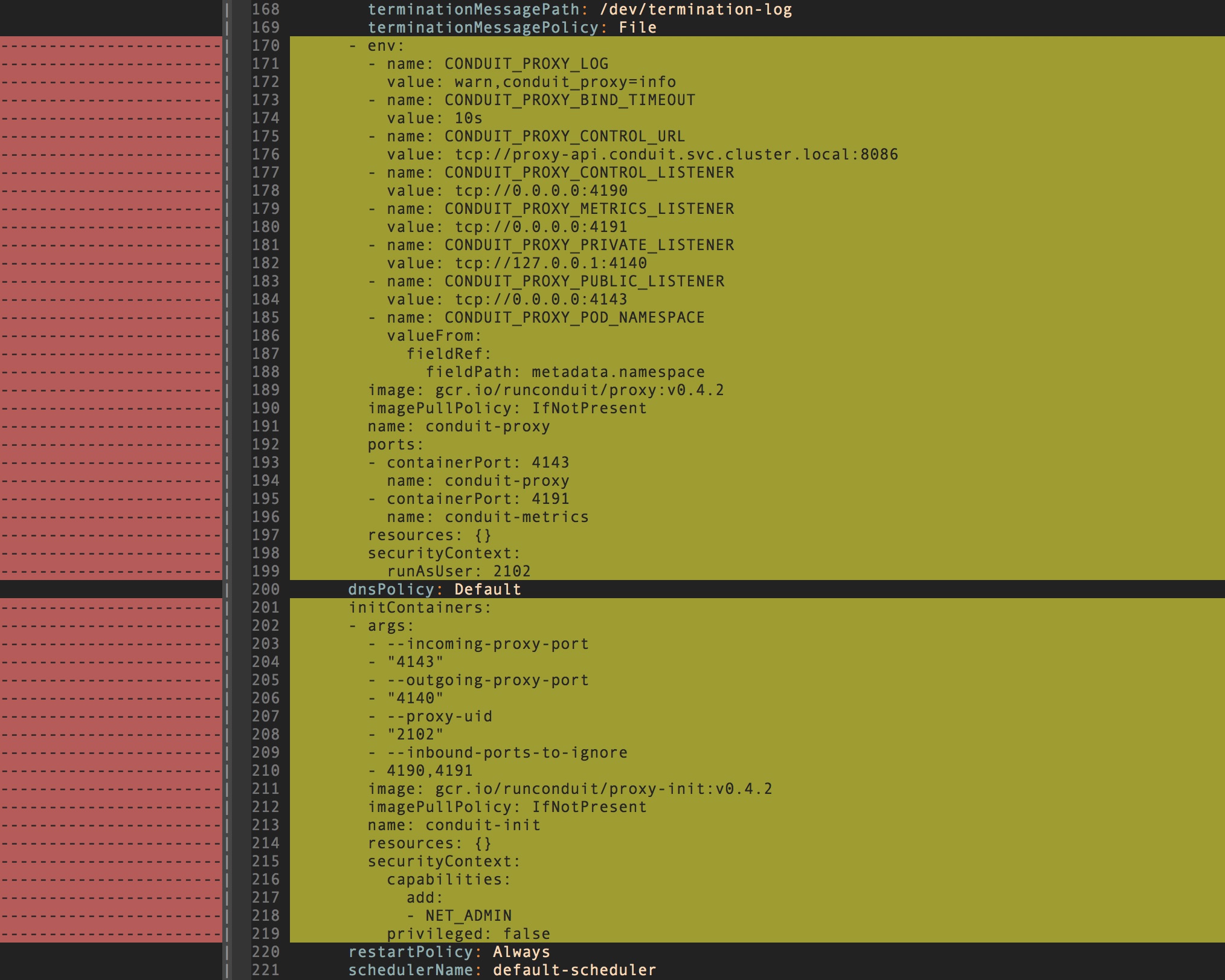This screenshot has height=980, width=1225.
Task: Click '4190,4191' on line 210
Action: (430, 771)
